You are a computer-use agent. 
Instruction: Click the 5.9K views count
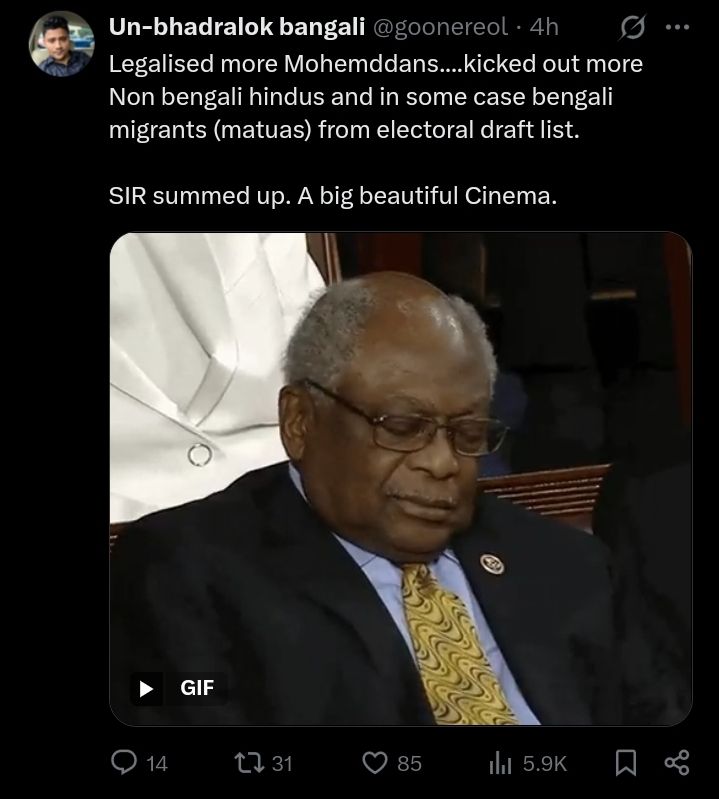tap(545, 763)
